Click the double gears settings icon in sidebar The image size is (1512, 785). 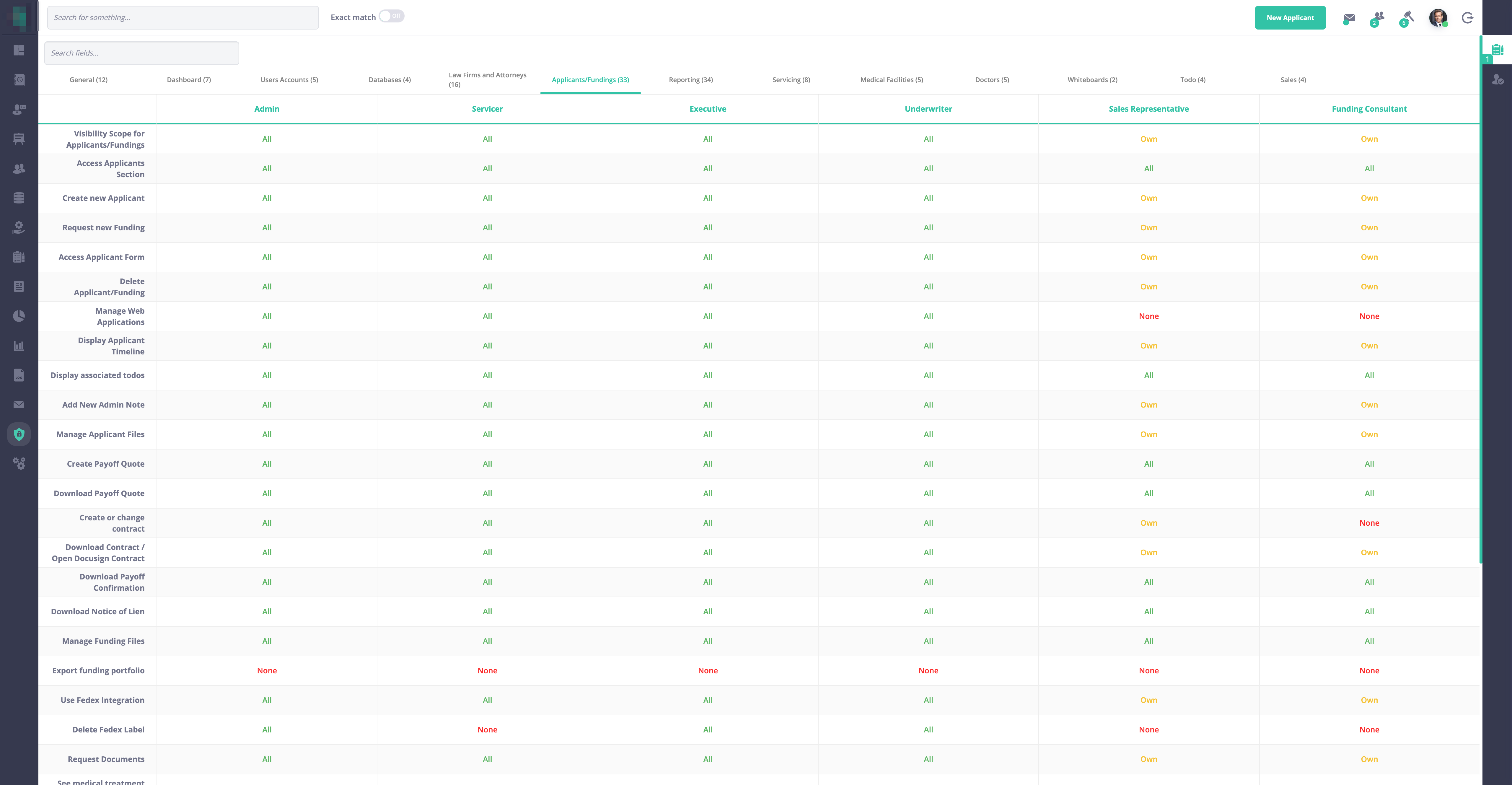pyautogui.click(x=19, y=464)
